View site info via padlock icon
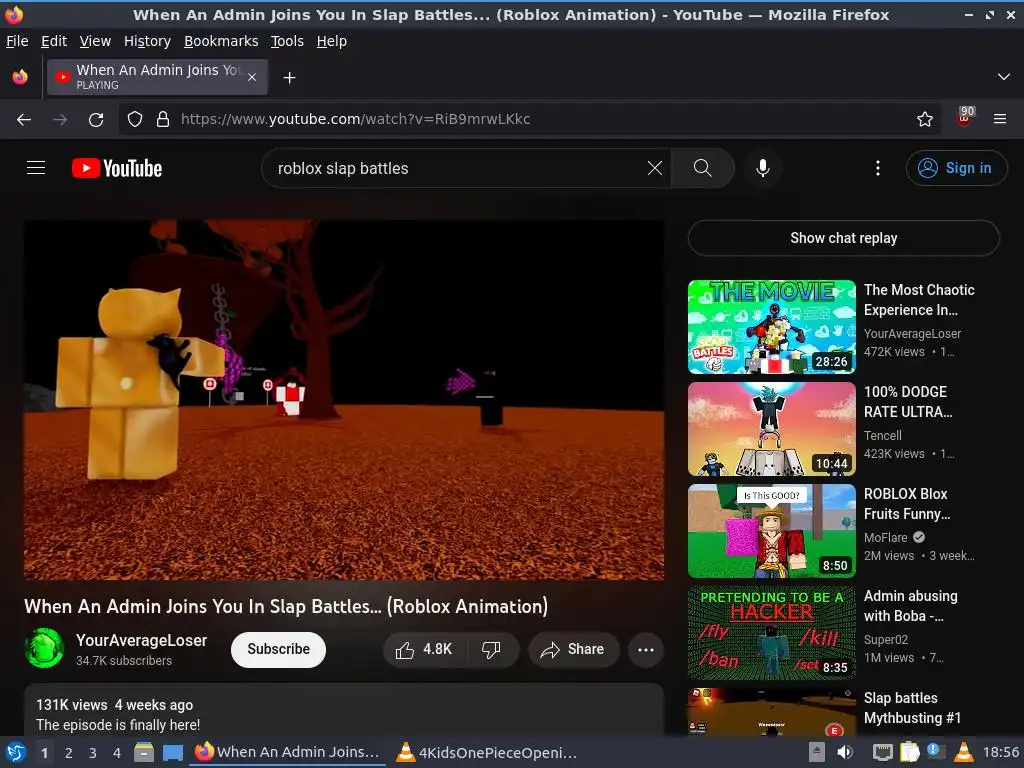1024x768 pixels. coord(163,119)
